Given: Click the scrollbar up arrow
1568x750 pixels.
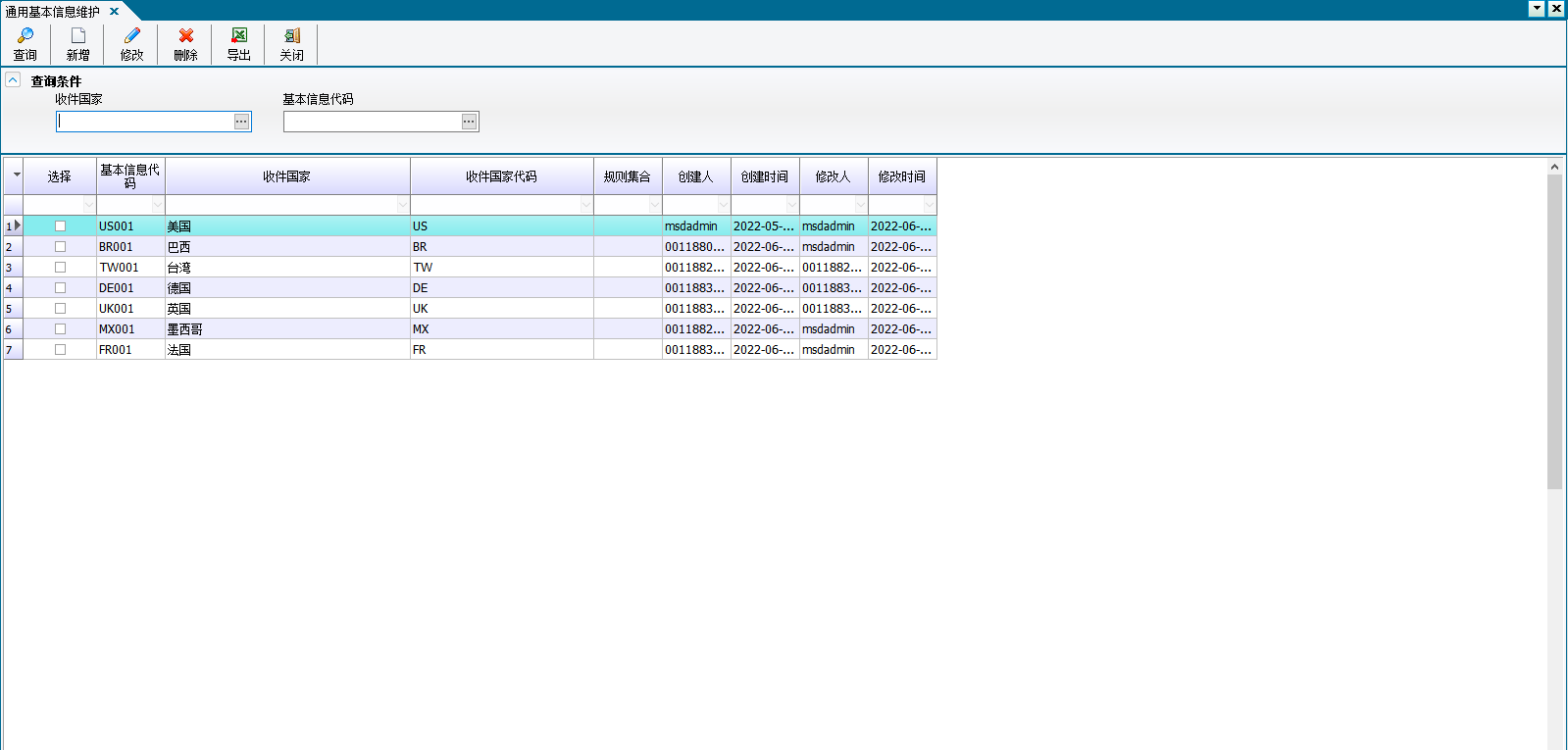Looking at the screenshot, I should pyautogui.click(x=1554, y=167).
